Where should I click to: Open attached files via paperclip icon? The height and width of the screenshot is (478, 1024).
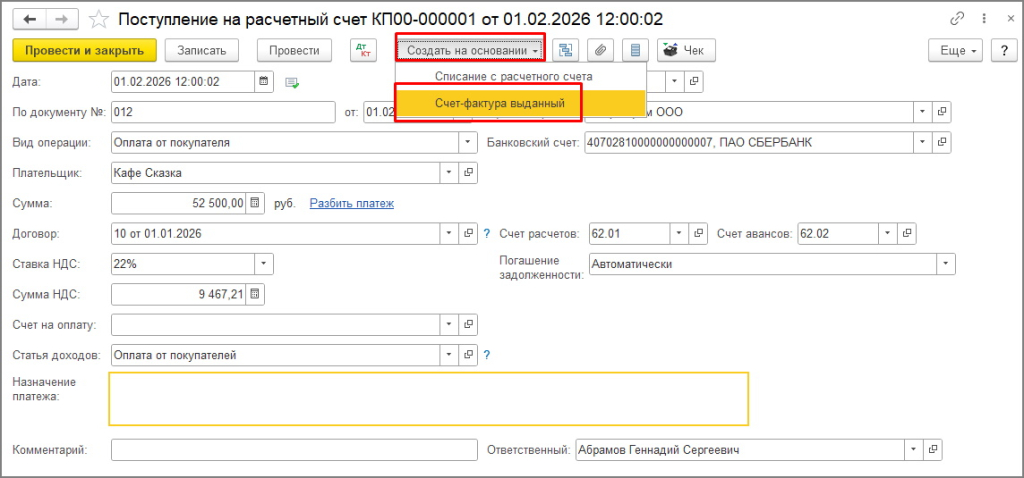point(600,50)
